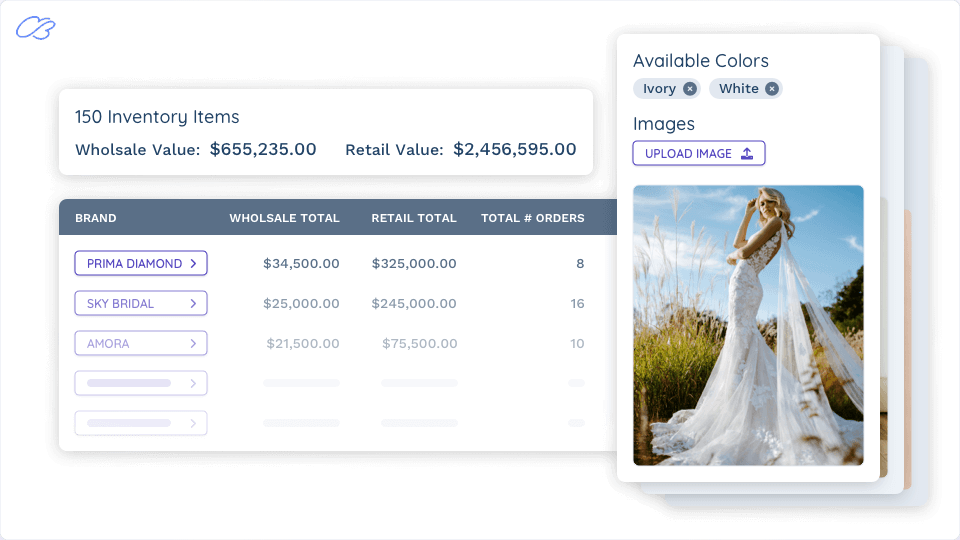Screen dimensions: 960x540
Task: Select the Total # Orders header
Action: [x=532, y=218]
